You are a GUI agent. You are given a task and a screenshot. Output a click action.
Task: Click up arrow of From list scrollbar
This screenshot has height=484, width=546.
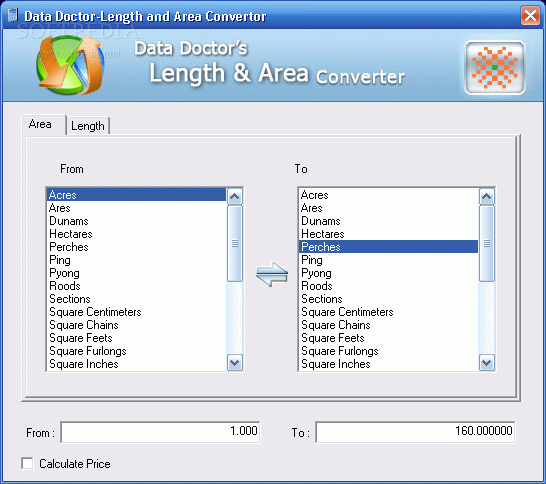coord(235,197)
